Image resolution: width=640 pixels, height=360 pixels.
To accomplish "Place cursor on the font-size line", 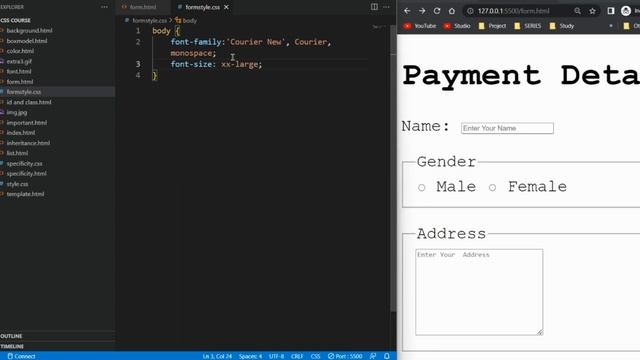I will point(216,64).
